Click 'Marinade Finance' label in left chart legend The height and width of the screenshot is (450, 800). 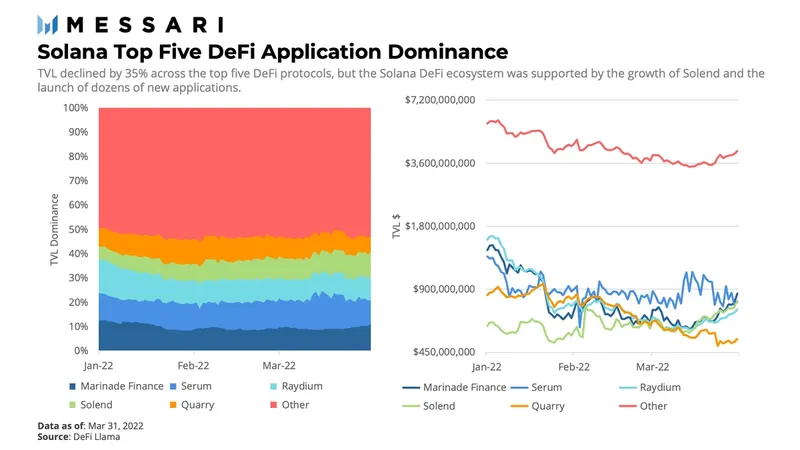click(122, 386)
